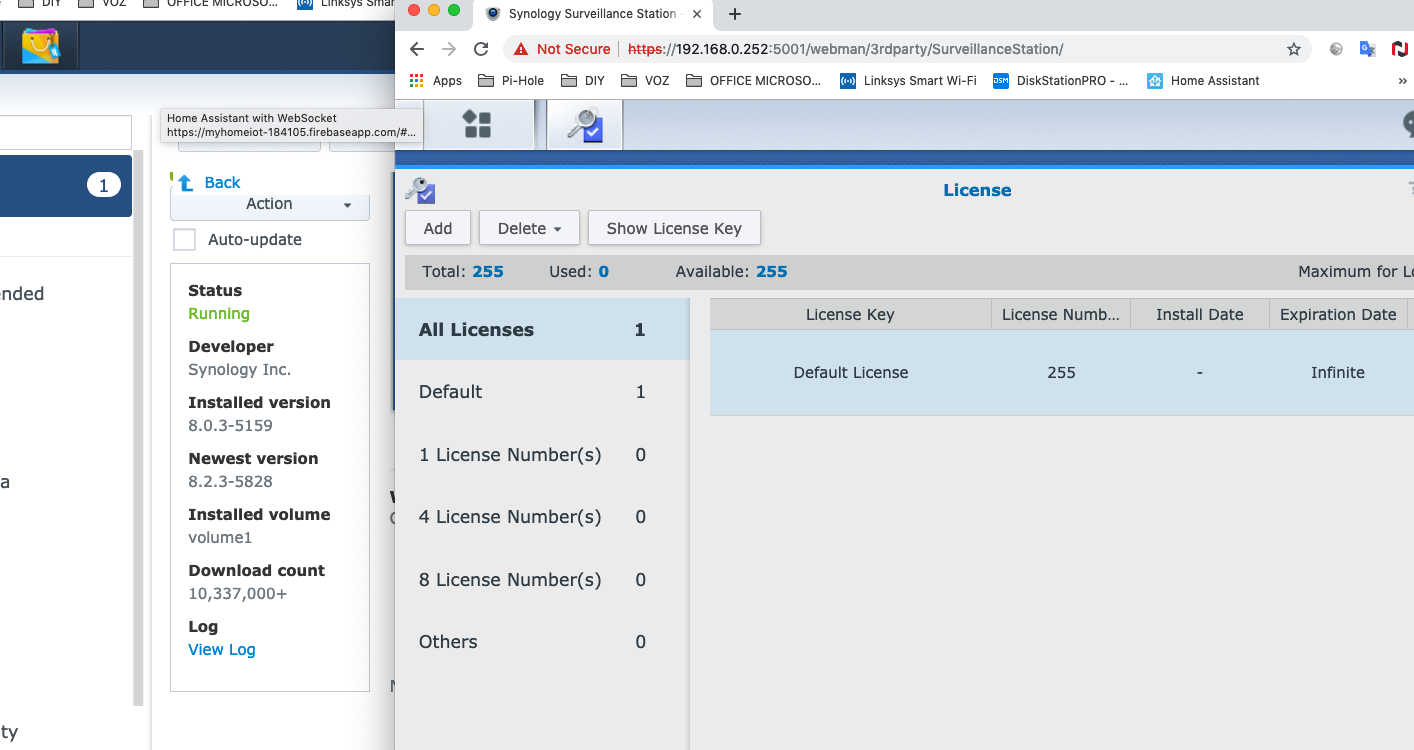Click Available 255 value in summary bar
Viewport: 1414px width, 750px height.
[x=772, y=272]
